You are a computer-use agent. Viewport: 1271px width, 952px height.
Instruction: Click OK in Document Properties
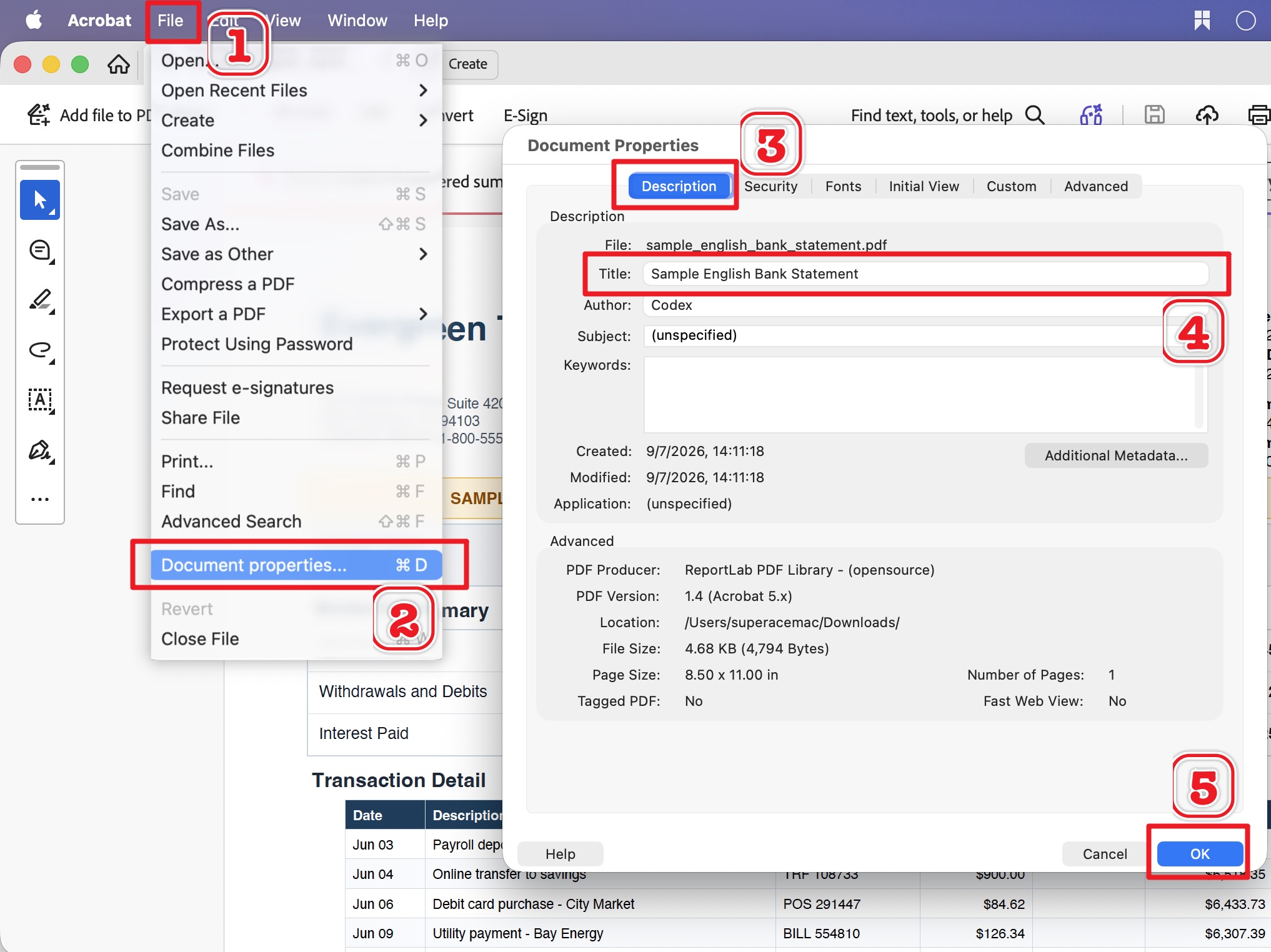1200,854
